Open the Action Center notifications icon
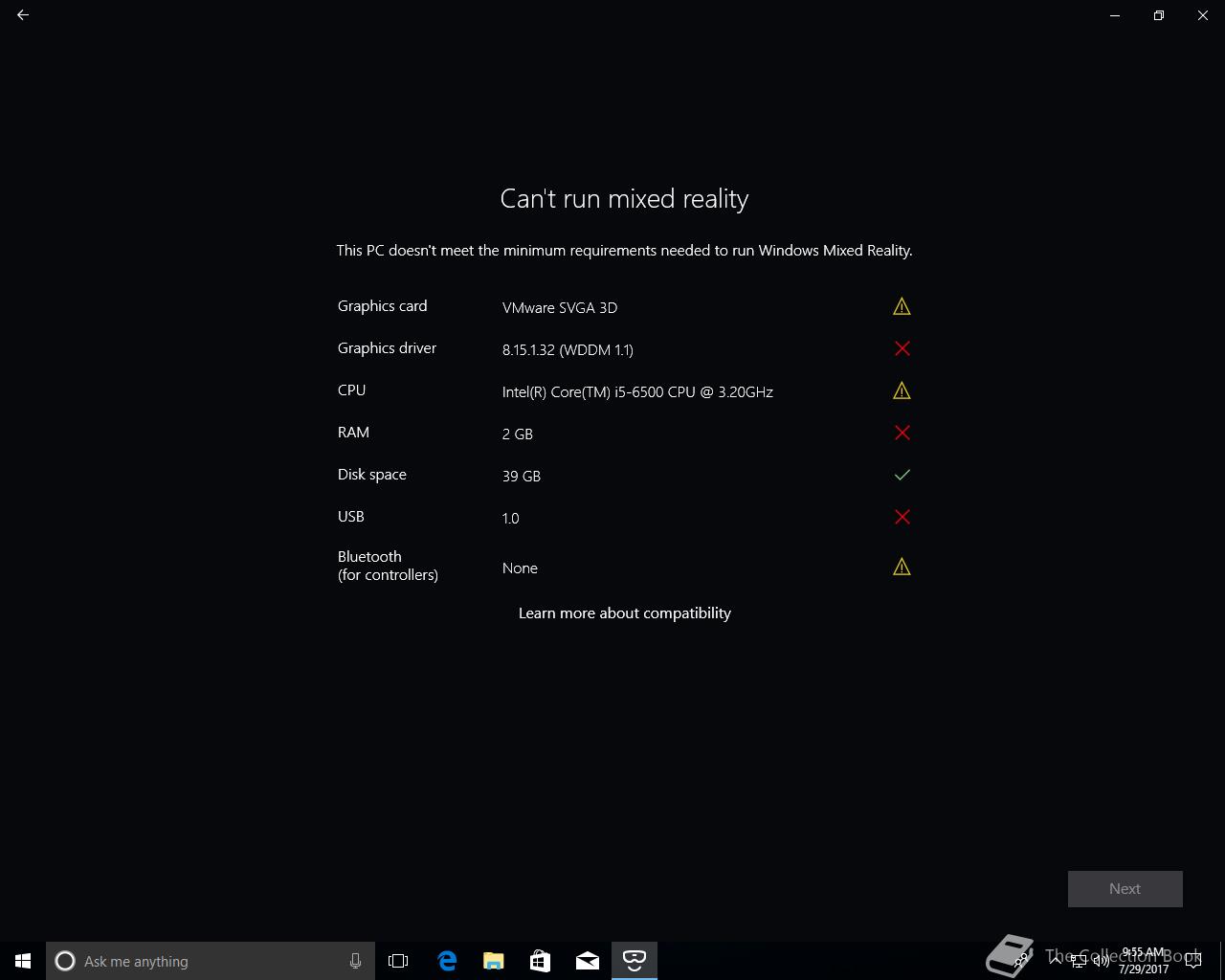Viewport: 1225px width, 980px height. (1193, 961)
